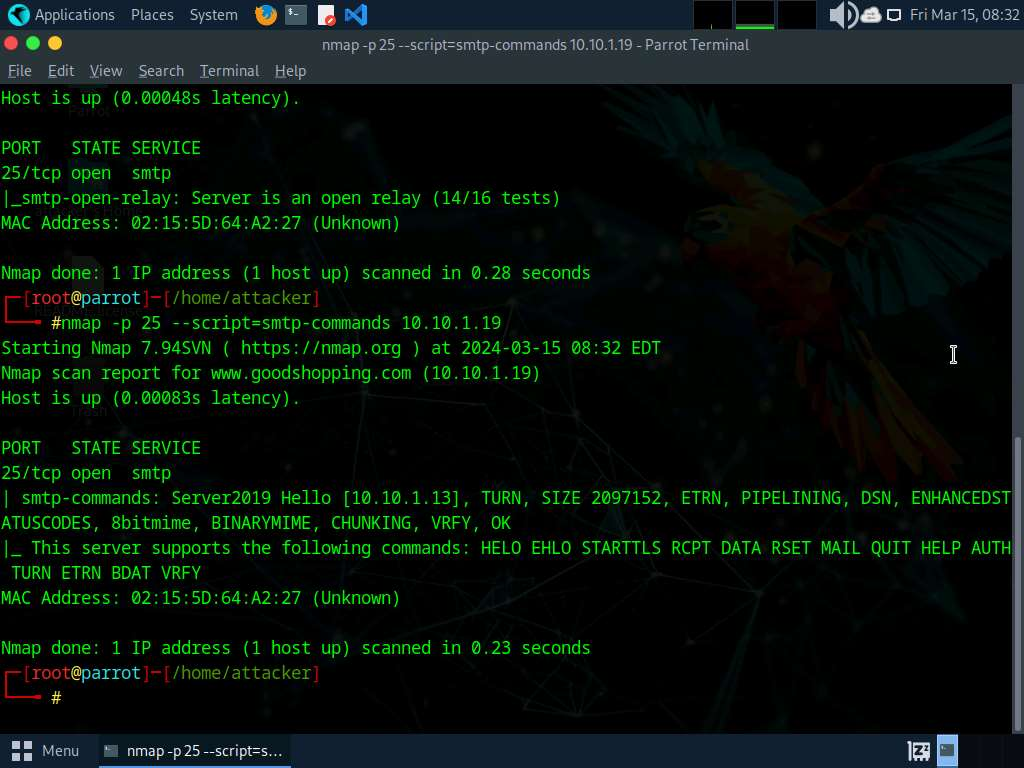
Task: Open a new terminal from panel launcher
Action: click(x=295, y=15)
